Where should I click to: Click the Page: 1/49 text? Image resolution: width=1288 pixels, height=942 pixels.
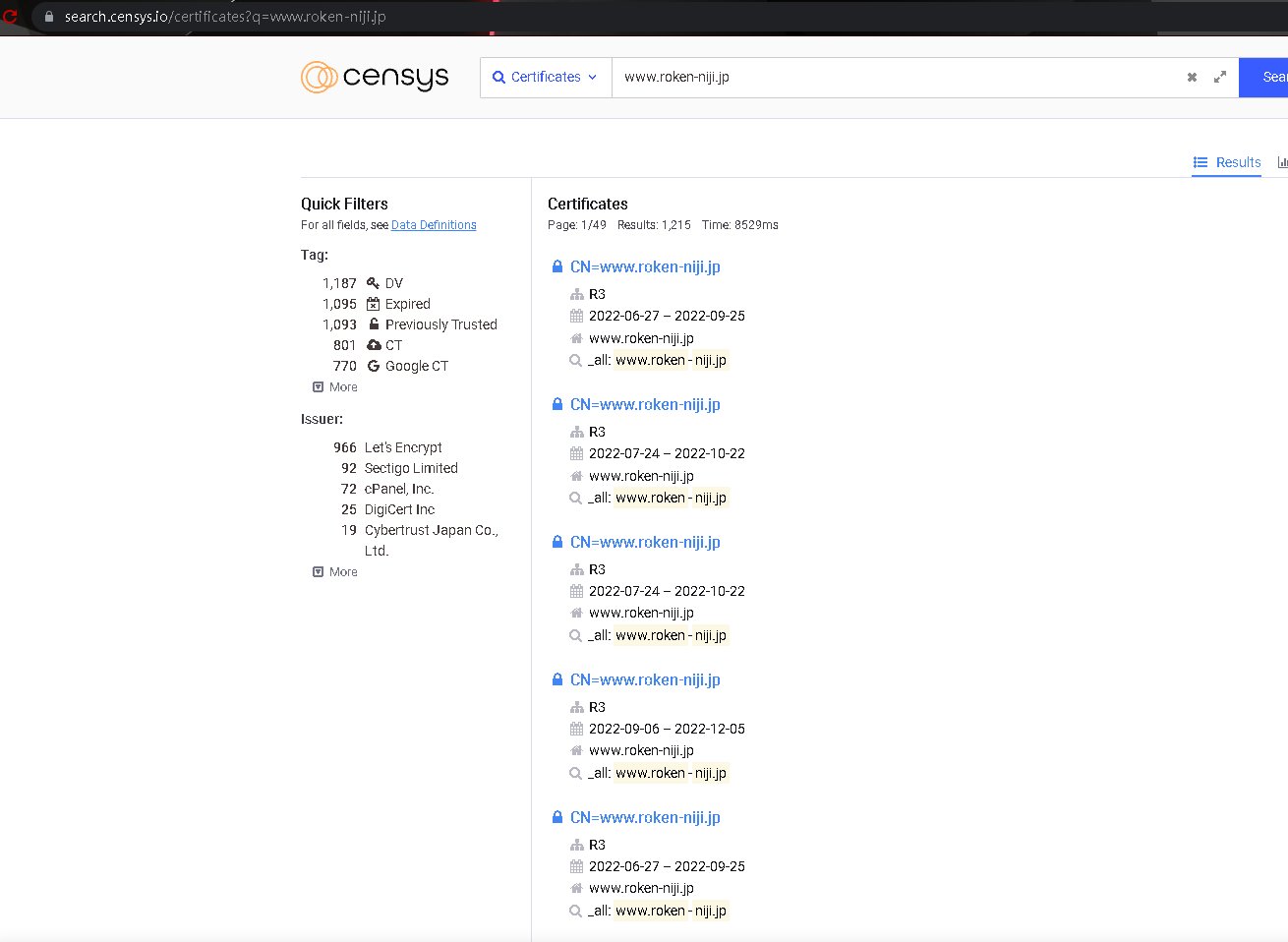(x=577, y=225)
